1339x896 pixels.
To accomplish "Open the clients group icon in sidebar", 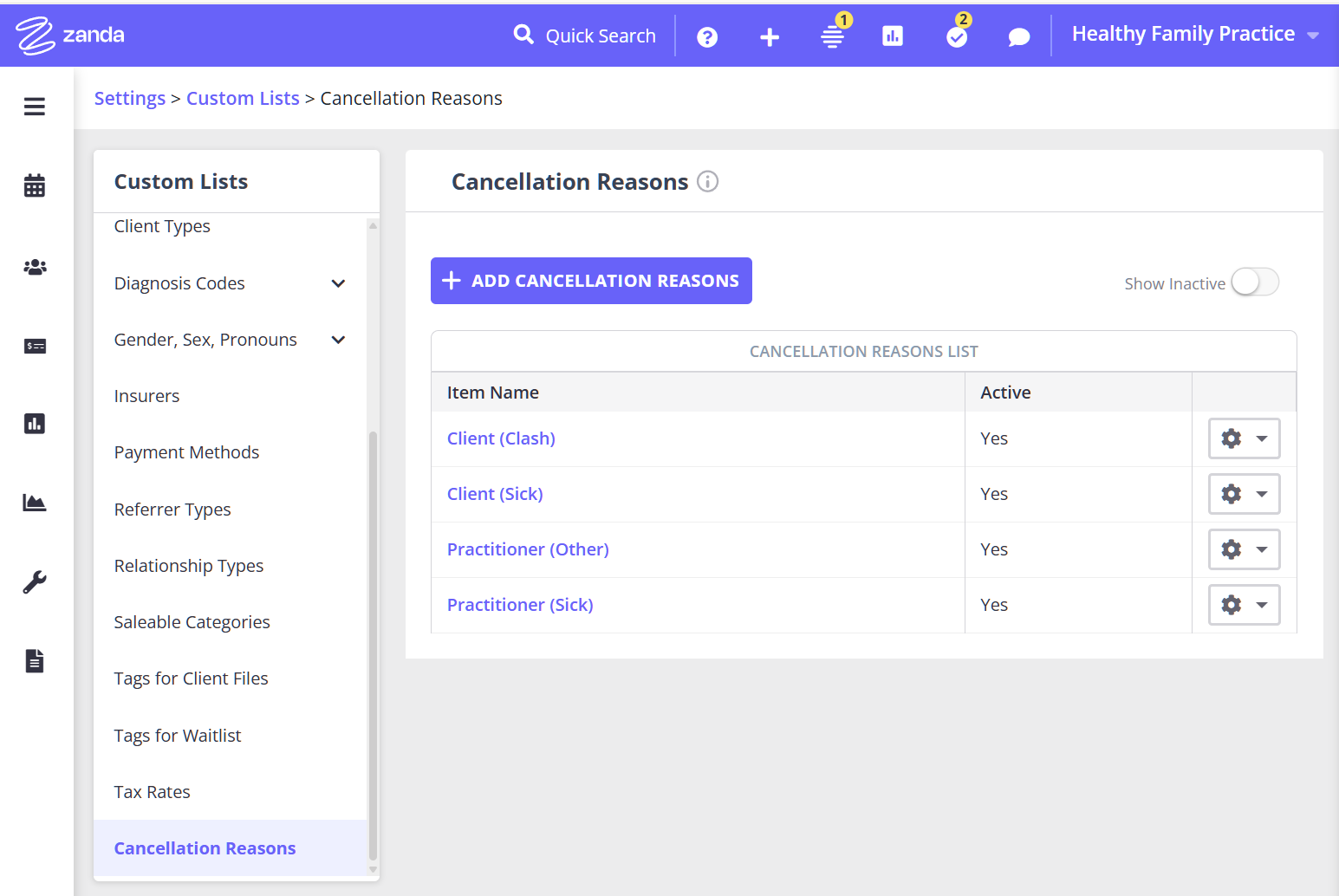I will (x=35, y=268).
